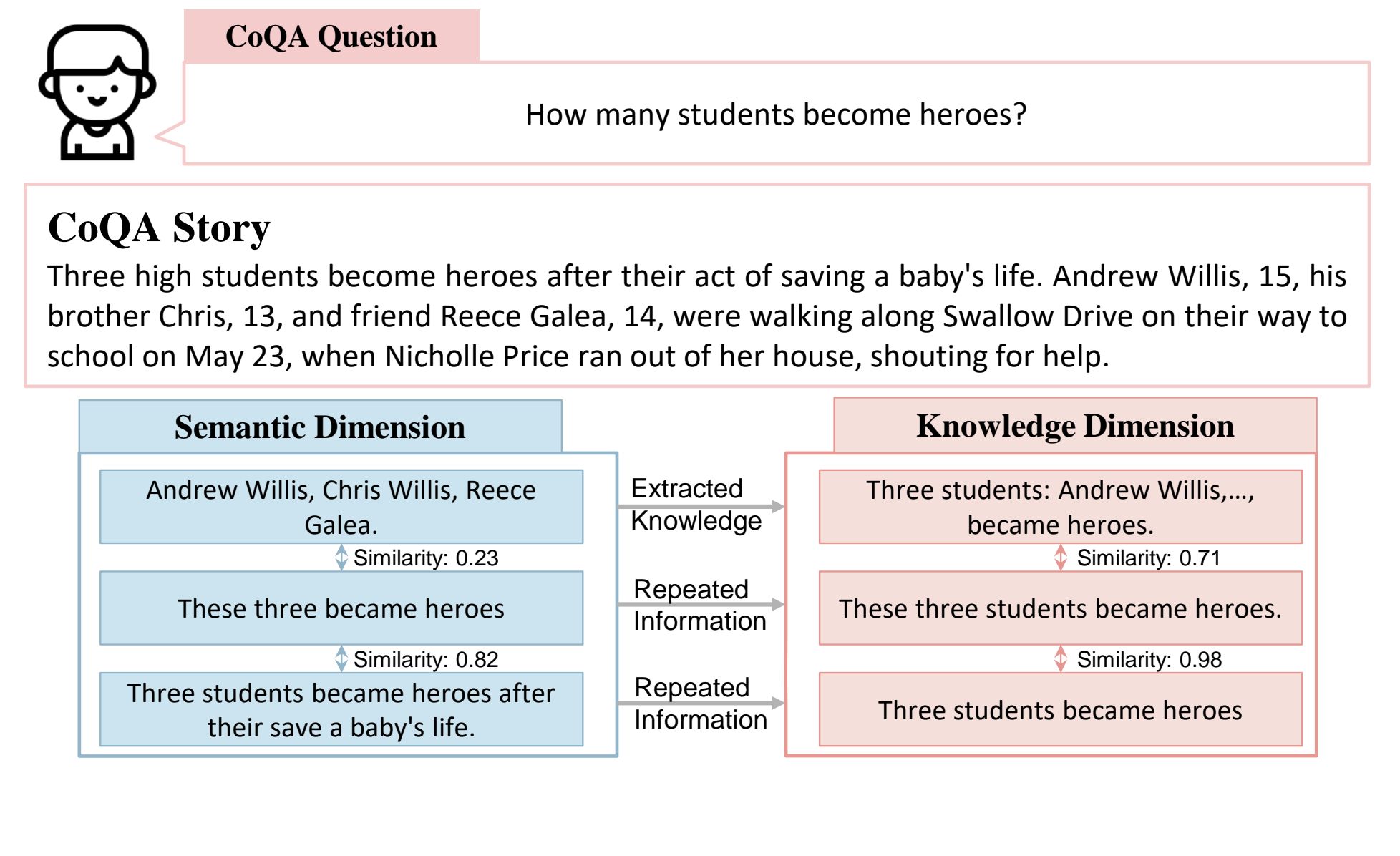Viewport: 1400px width, 856px height.
Task: Click the arrow under first Repeated Information
Action: click(701, 605)
